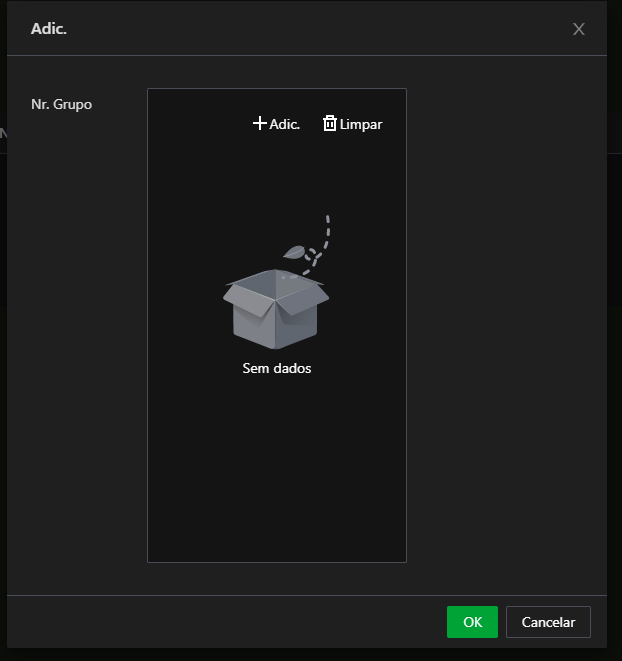Click the empty list area below 'Sem dados'
622x661 pixels.
tap(277, 470)
